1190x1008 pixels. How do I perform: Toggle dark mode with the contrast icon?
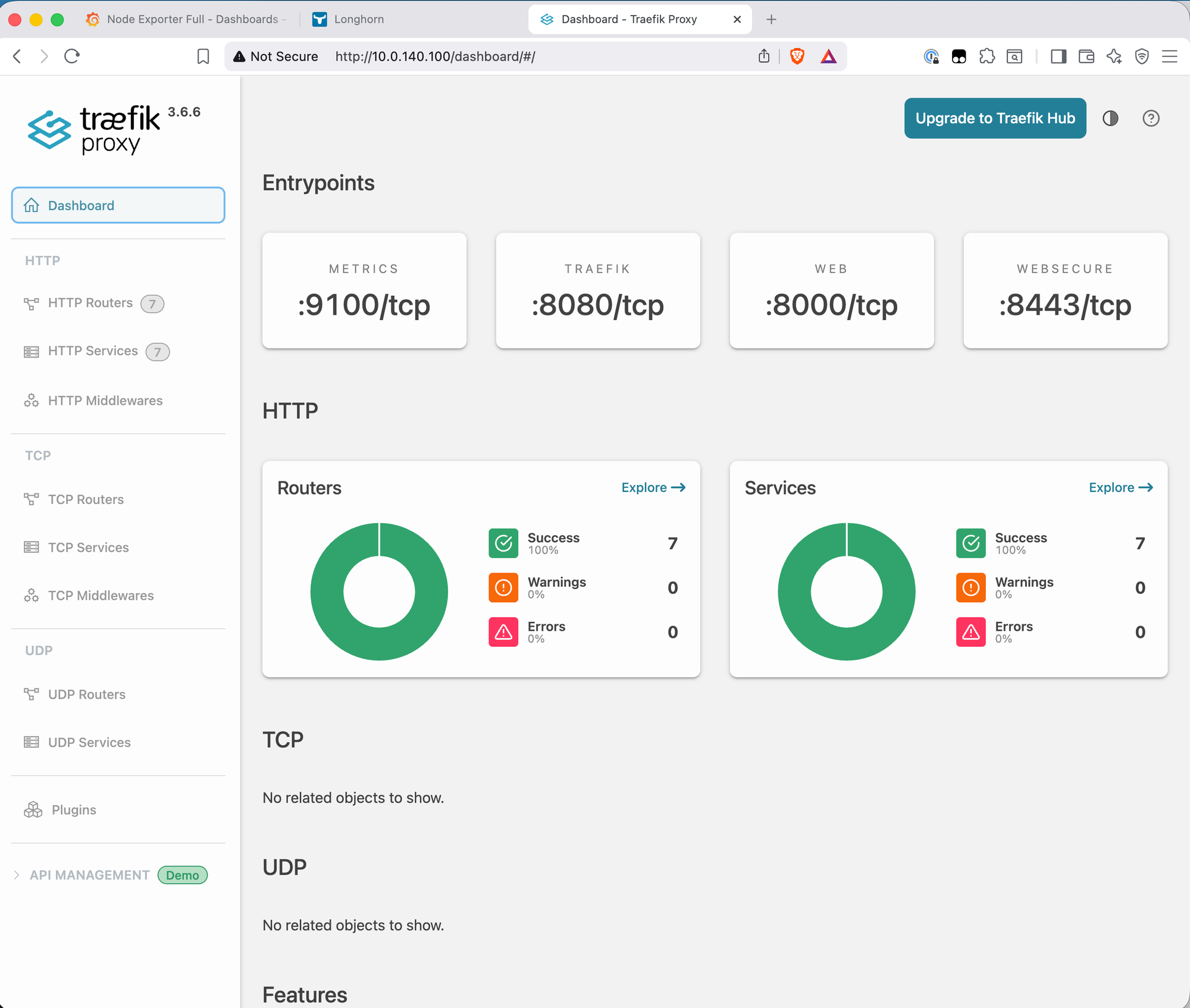(x=1110, y=118)
